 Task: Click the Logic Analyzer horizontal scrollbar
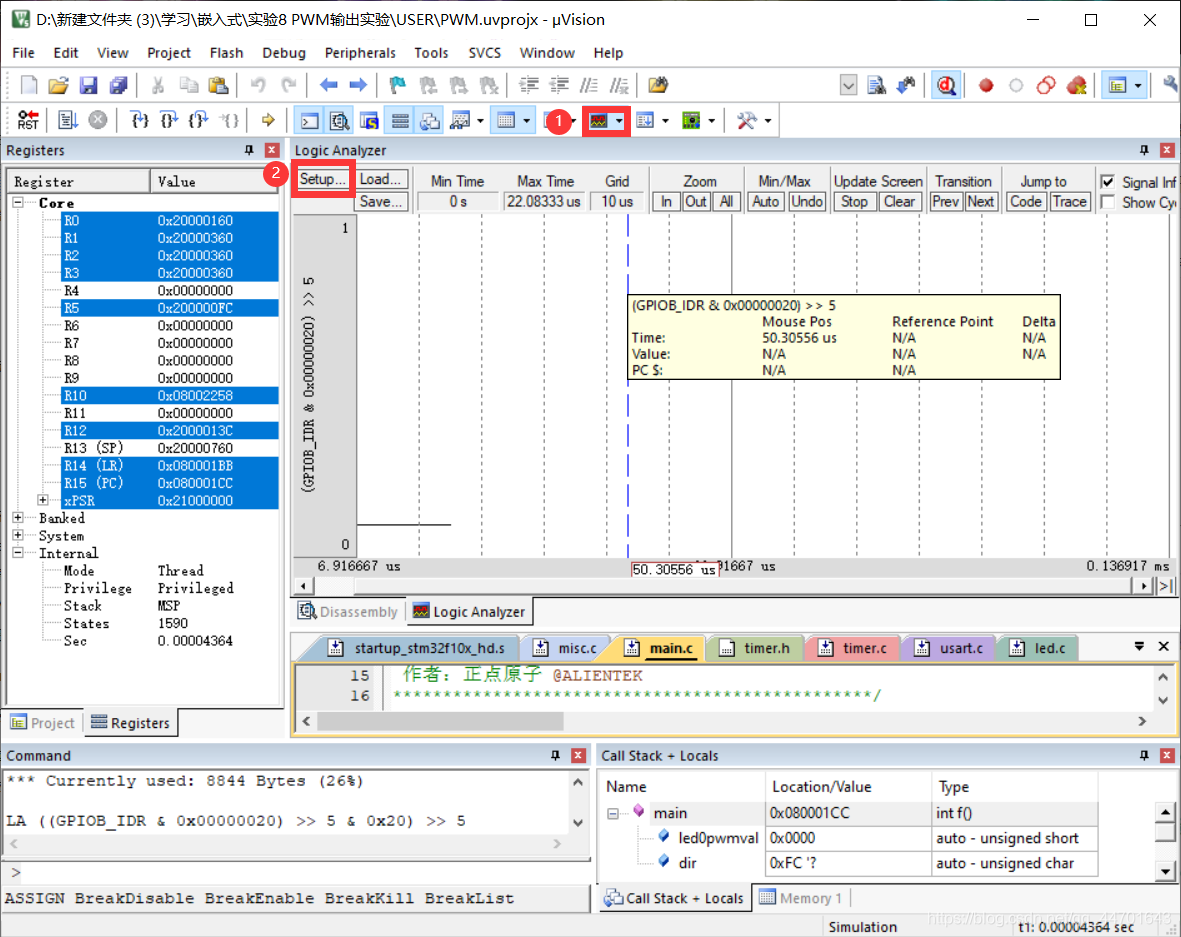[x=723, y=585]
